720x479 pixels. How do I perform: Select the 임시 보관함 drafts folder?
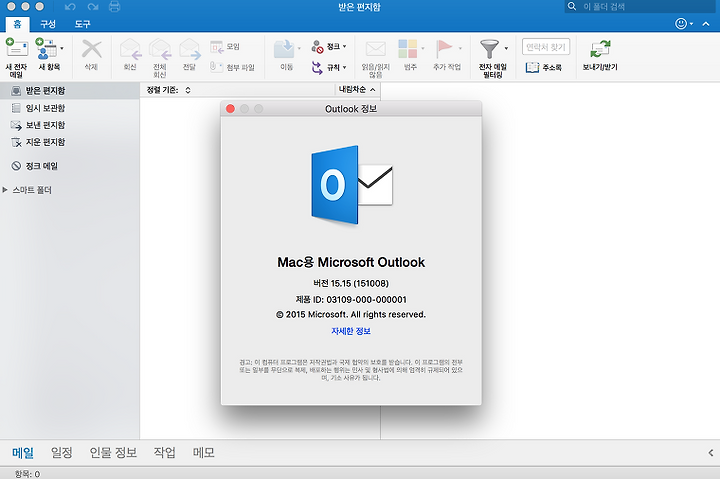click(70, 108)
